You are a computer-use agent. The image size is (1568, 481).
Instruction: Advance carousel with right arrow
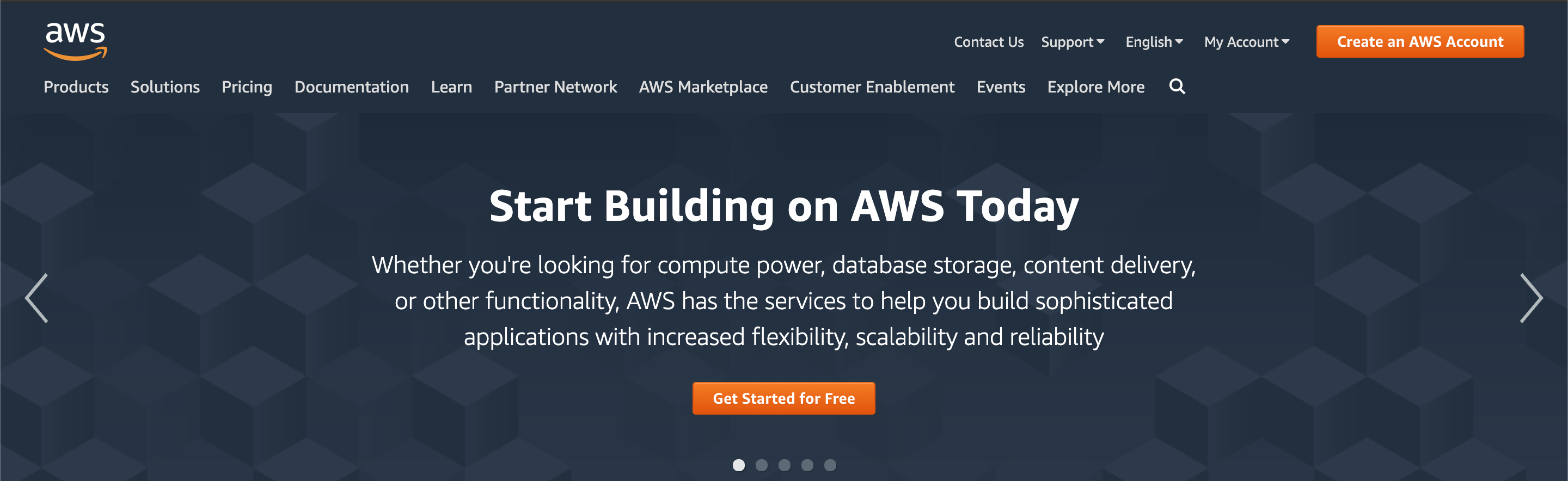pyautogui.click(x=1530, y=298)
